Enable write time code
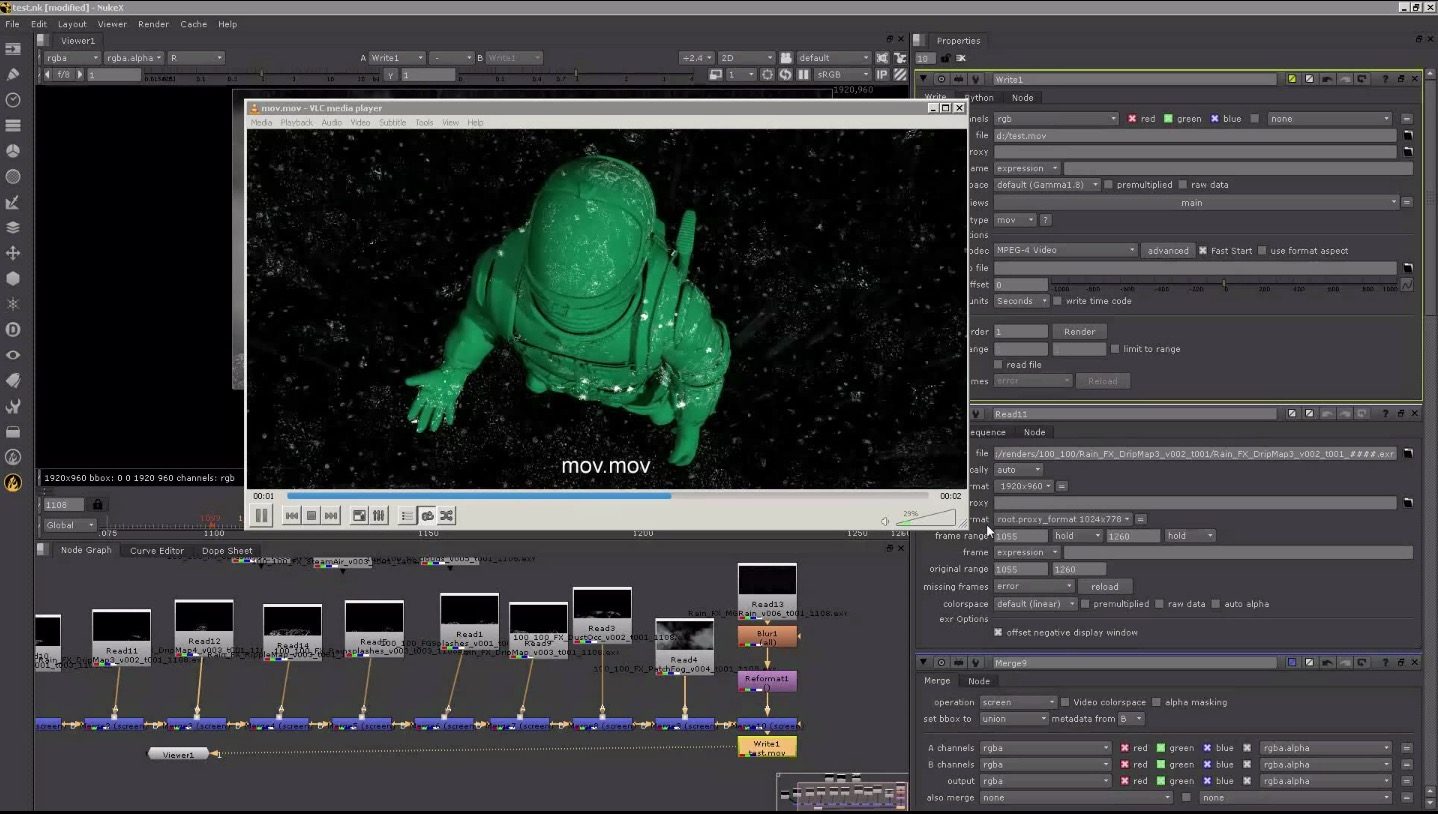This screenshot has width=1438, height=814. click(1058, 300)
